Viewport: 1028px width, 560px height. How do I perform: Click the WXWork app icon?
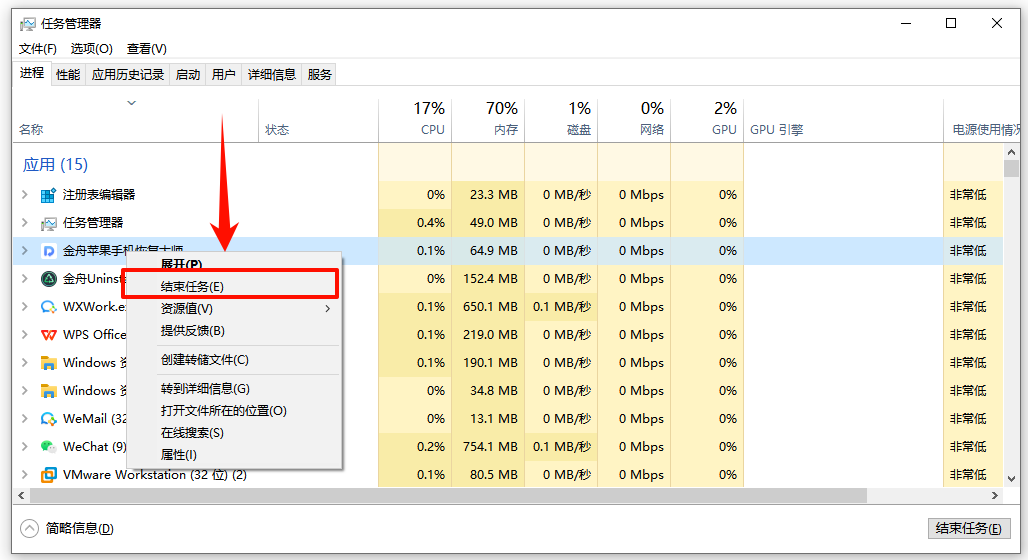[49, 307]
